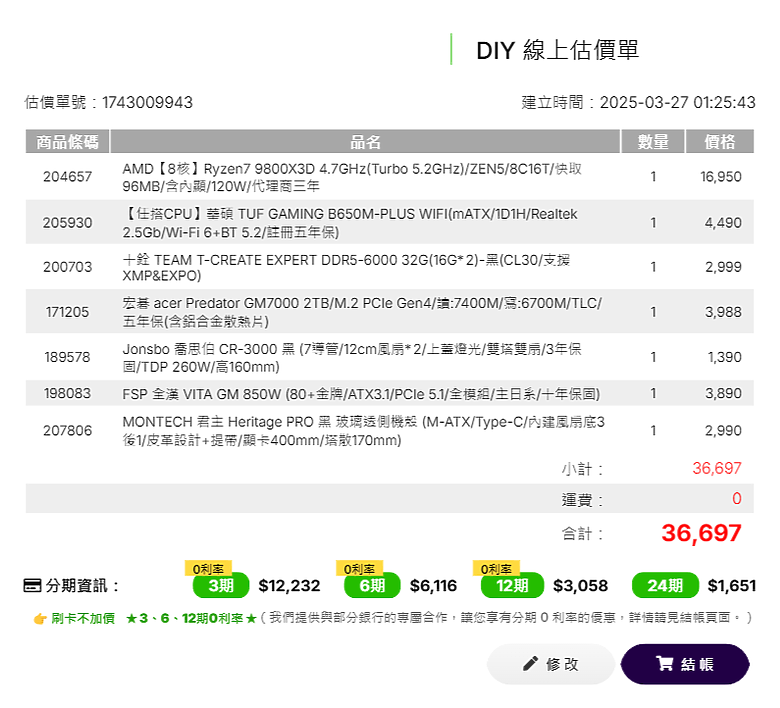Click the 建立時間 2025-03-27 timestamp
Screen dimensions: 780x708
coord(638,102)
